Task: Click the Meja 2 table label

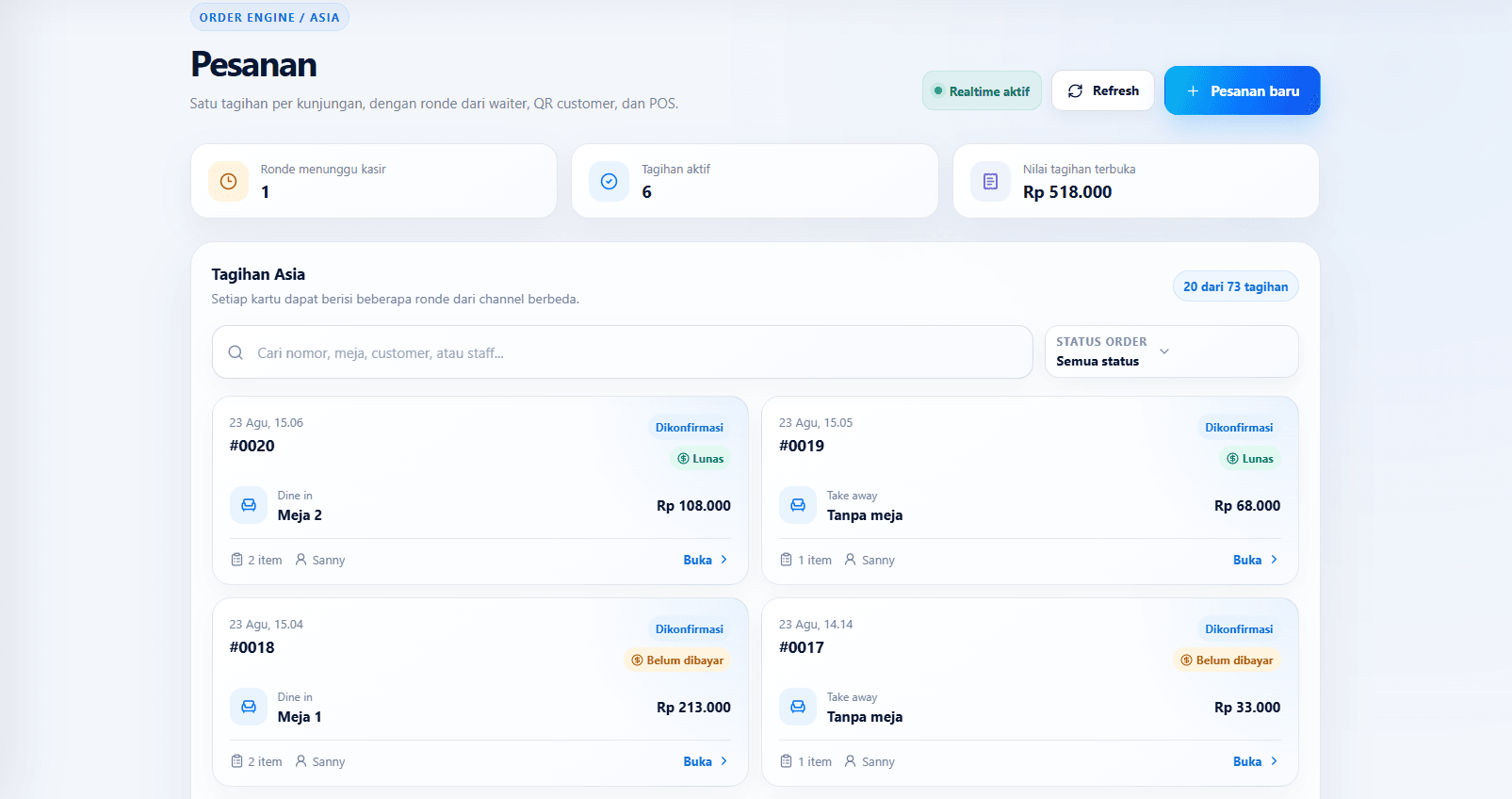Action: point(300,515)
